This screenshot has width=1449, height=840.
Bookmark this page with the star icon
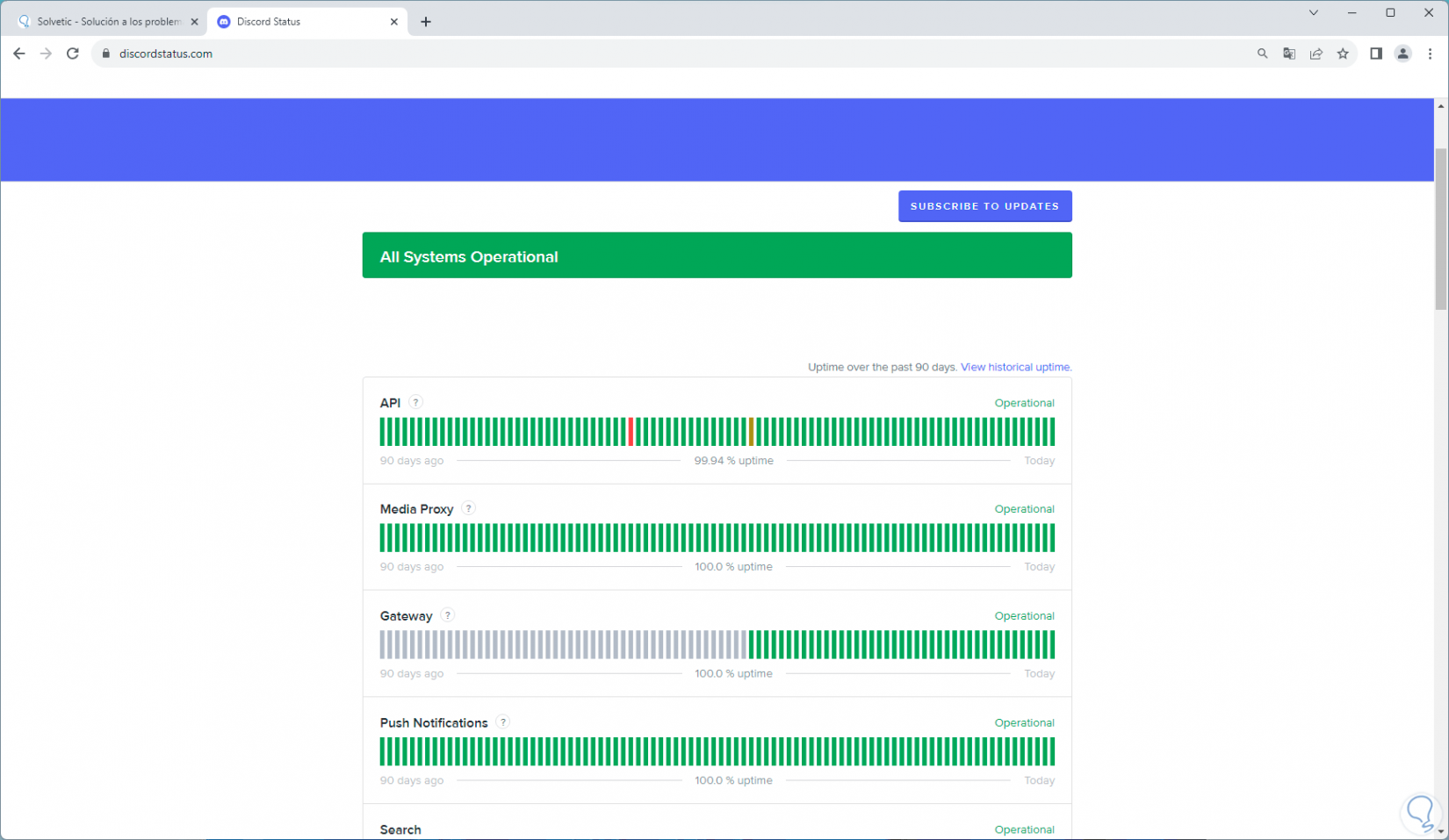pos(1343,54)
